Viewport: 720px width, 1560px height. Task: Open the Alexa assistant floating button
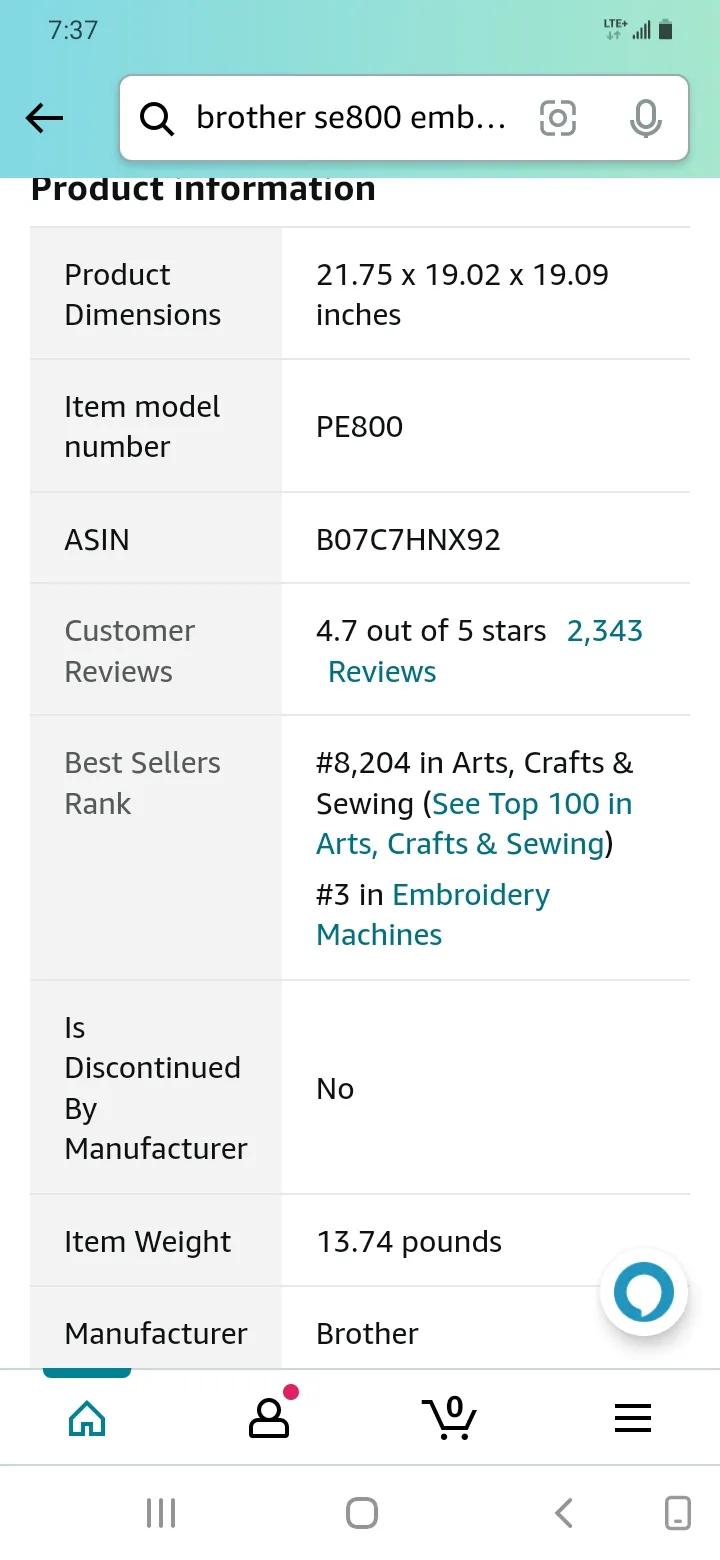pos(644,1292)
